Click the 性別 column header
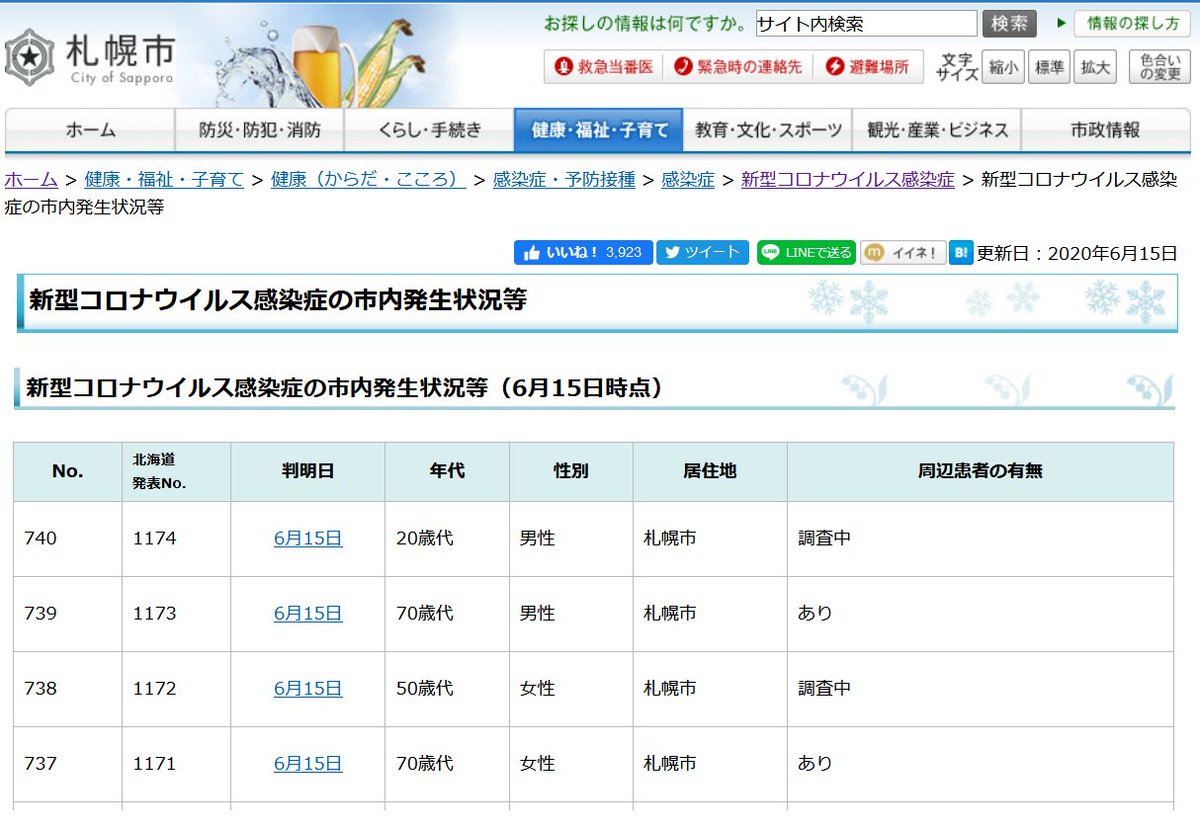 571,471
